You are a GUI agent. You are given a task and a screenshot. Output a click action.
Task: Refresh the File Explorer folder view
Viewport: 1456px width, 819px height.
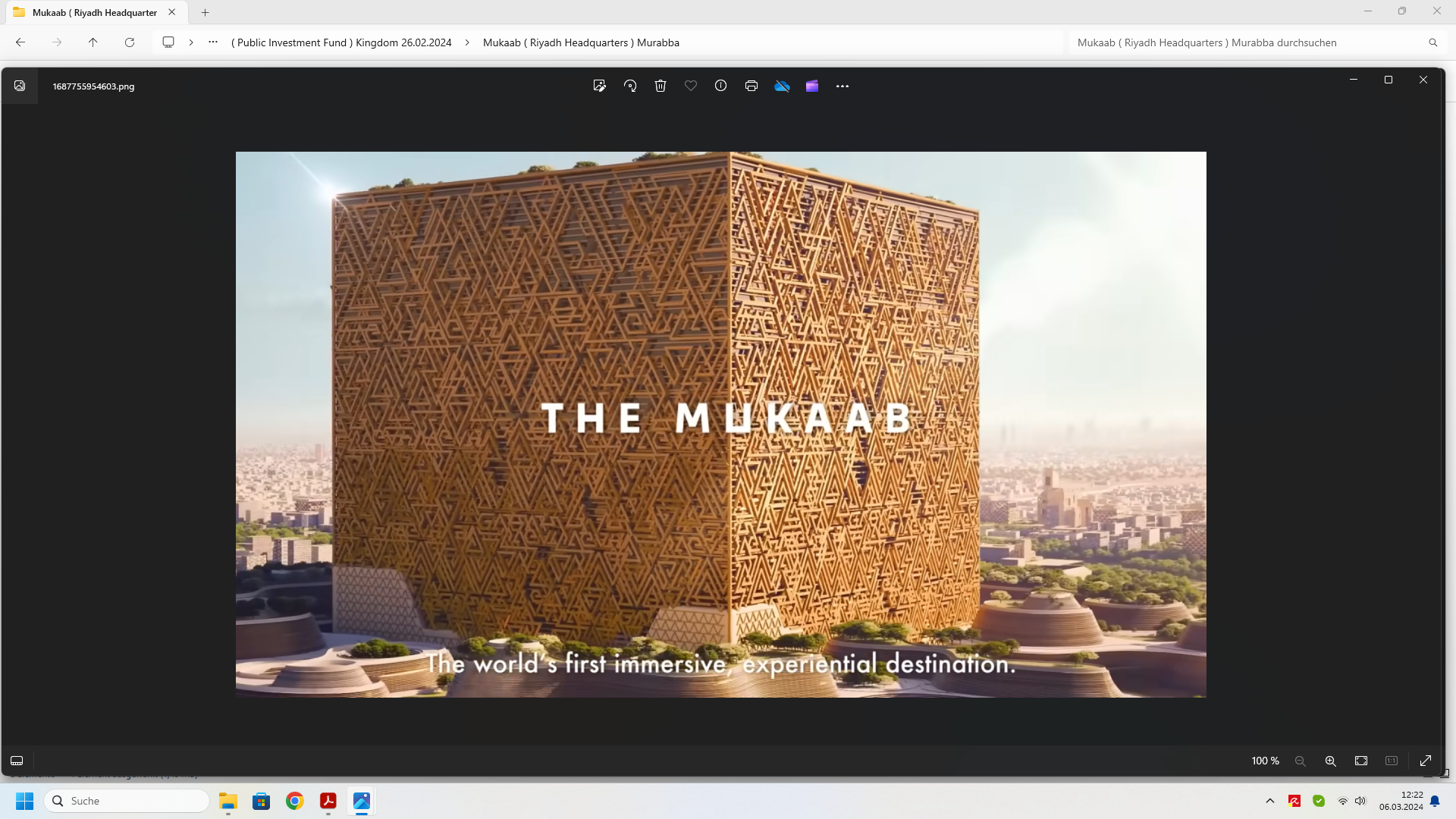pyautogui.click(x=130, y=42)
